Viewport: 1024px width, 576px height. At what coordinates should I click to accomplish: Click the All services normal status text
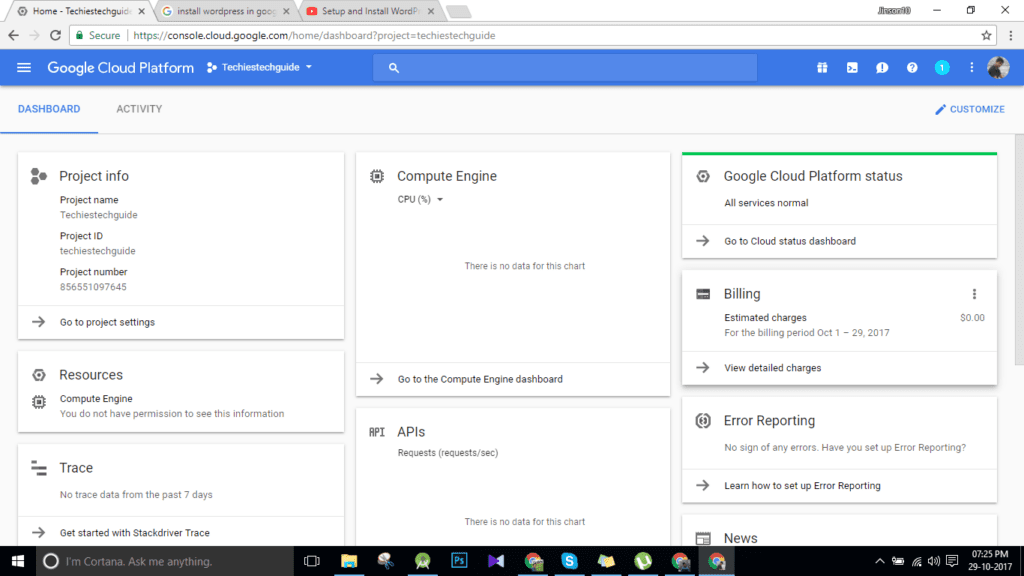[x=766, y=202]
